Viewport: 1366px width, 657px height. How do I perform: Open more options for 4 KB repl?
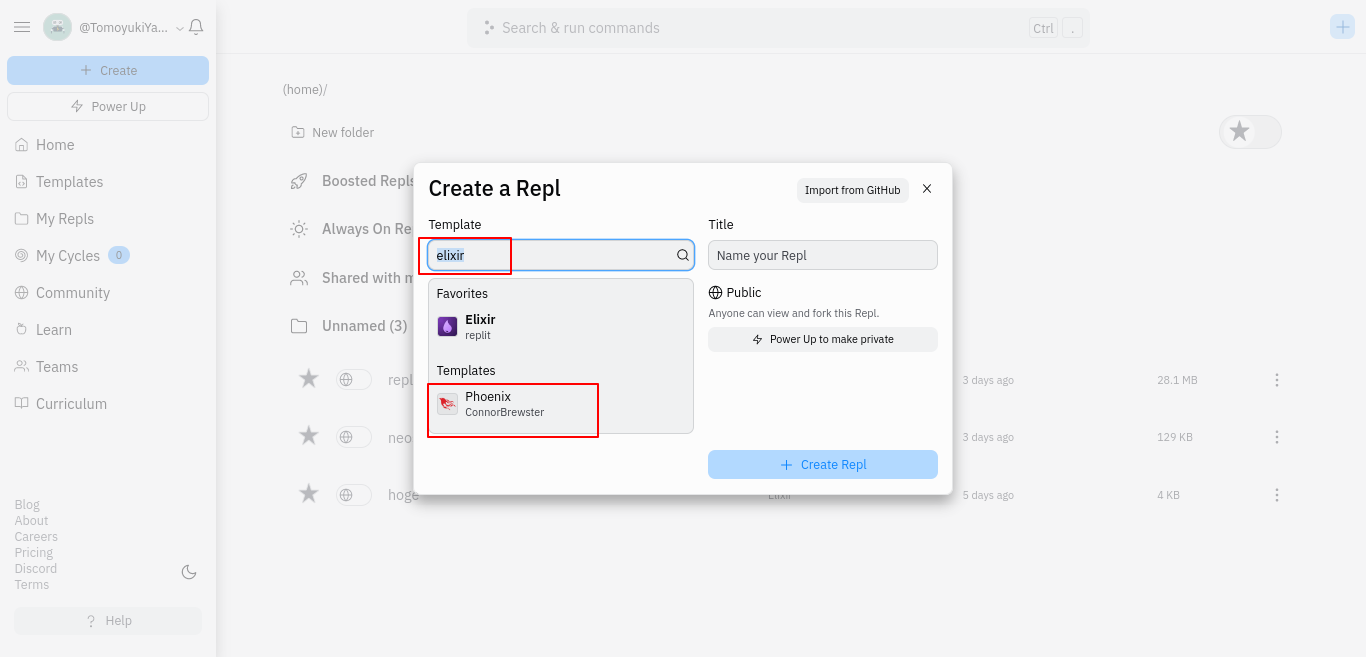point(1277,495)
